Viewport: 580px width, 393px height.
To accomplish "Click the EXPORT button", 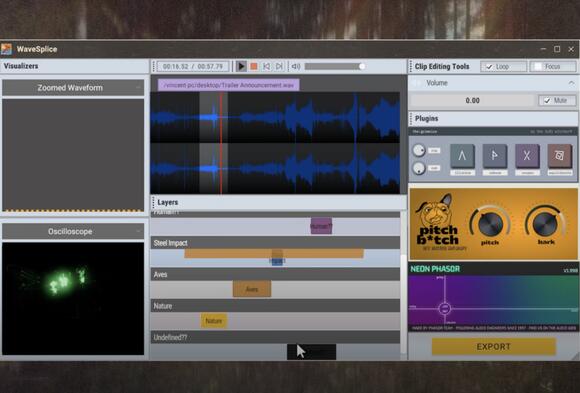I will pyautogui.click(x=494, y=347).
